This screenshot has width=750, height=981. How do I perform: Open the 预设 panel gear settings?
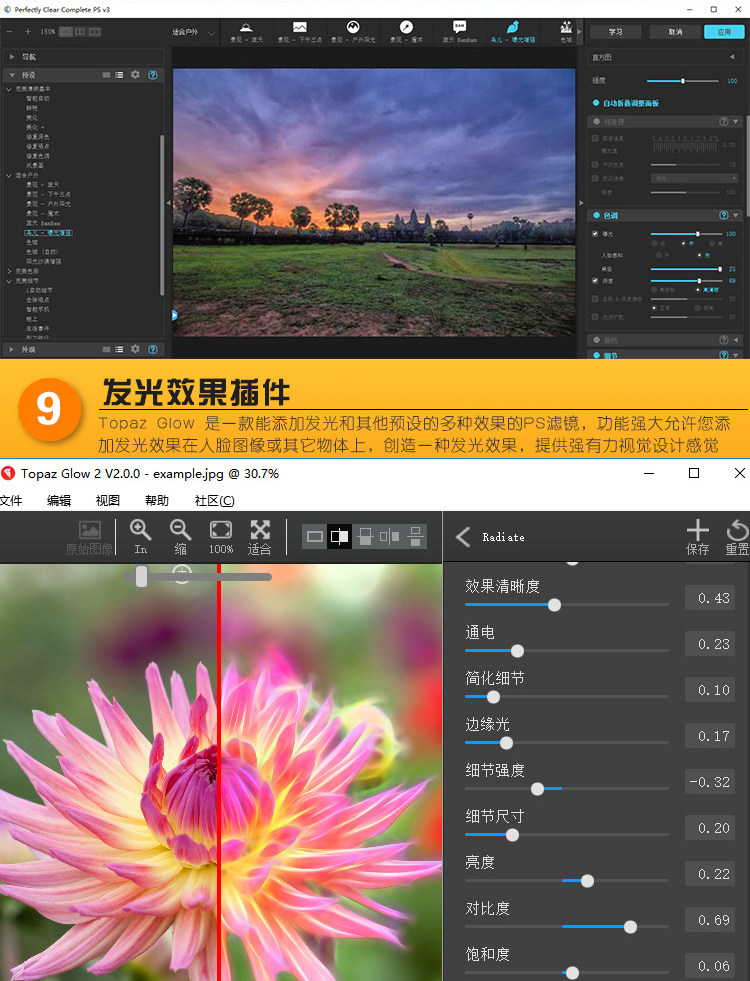coord(135,74)
